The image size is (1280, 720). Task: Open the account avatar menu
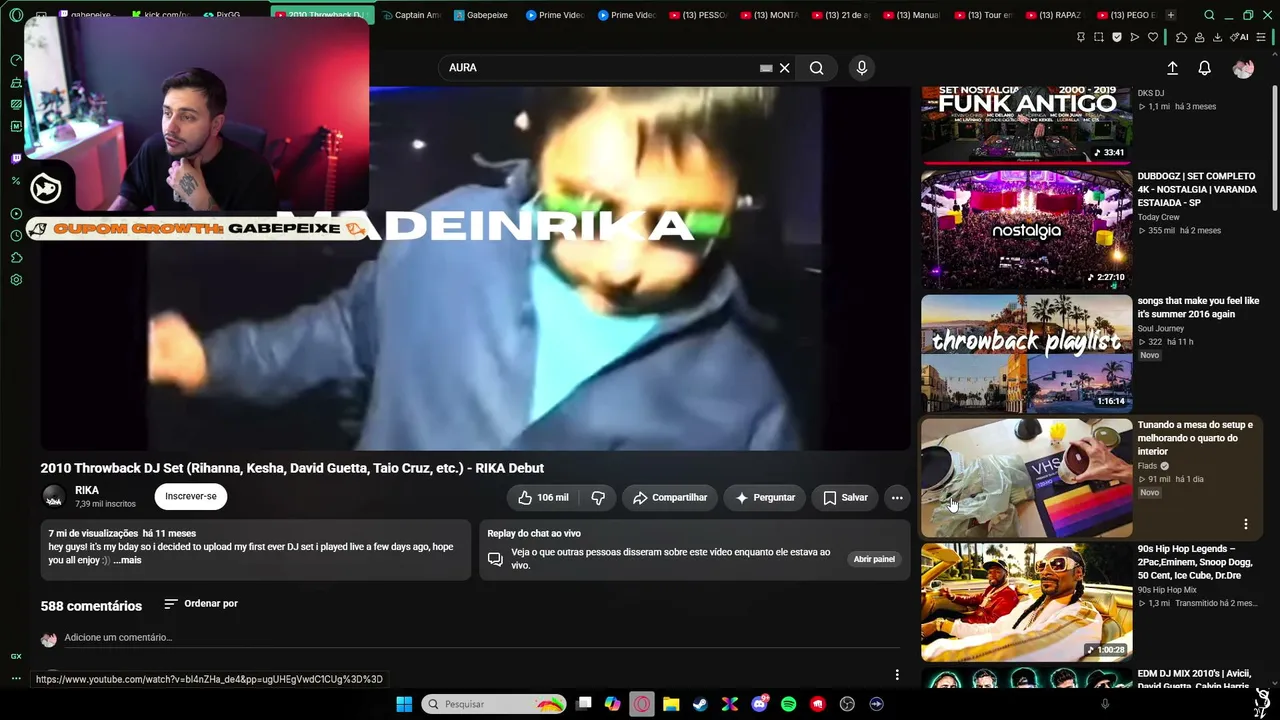(x=1244, y=68)
